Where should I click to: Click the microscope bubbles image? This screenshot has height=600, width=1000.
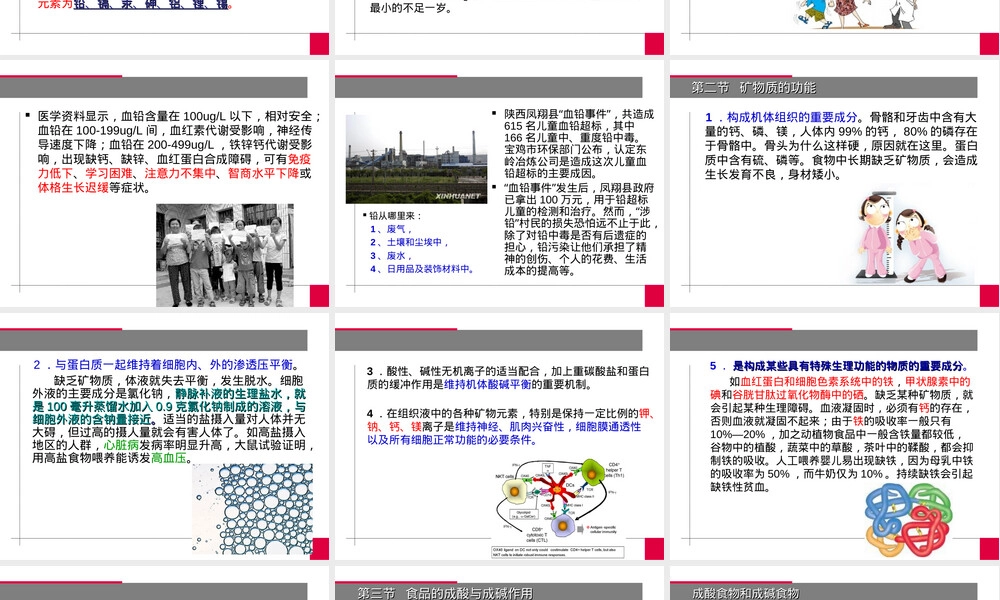point(253,509)
